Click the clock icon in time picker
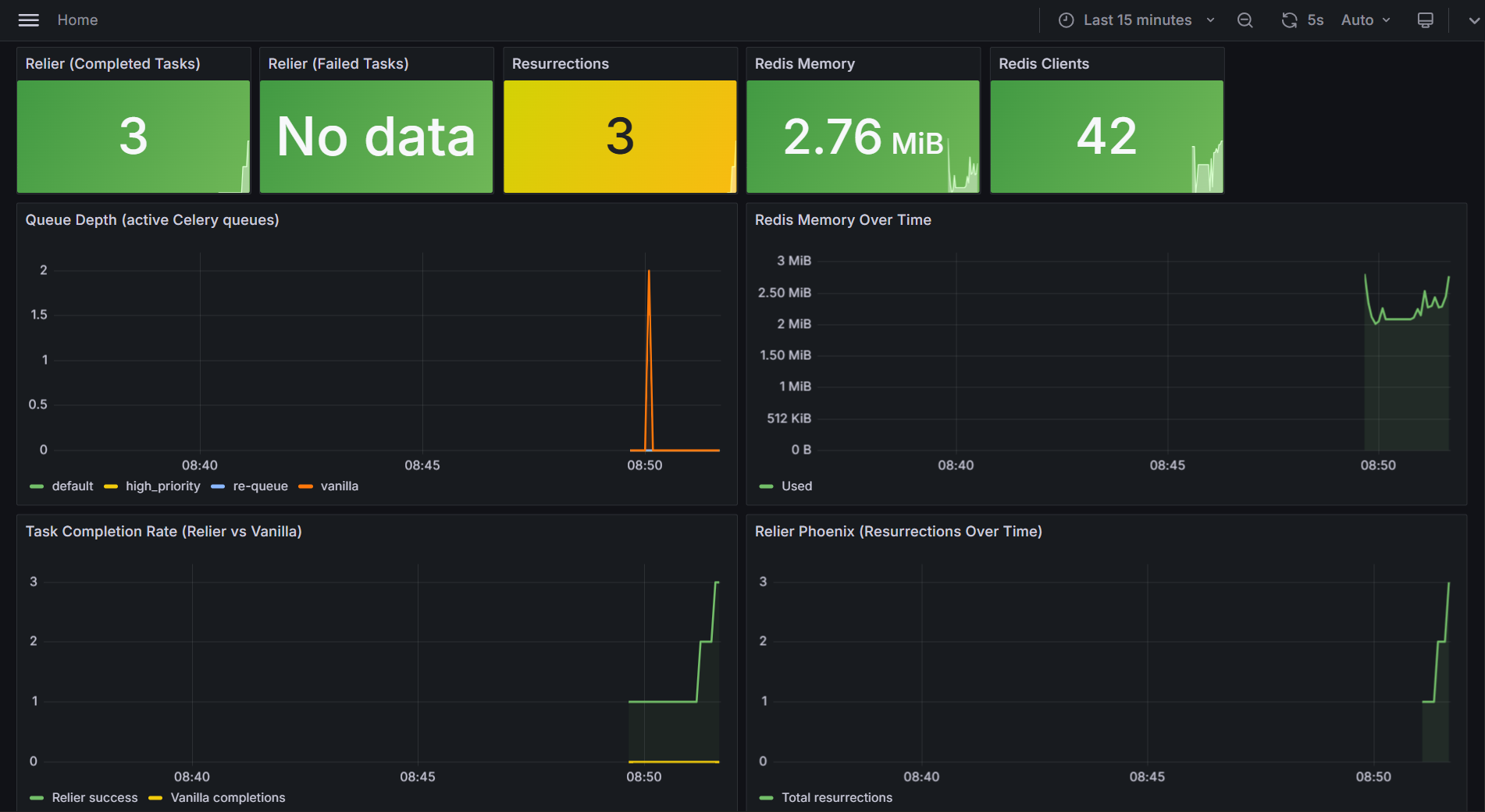Viewport: 1485px width, 812px height. pyautogui.click(x=1066, y=20)
